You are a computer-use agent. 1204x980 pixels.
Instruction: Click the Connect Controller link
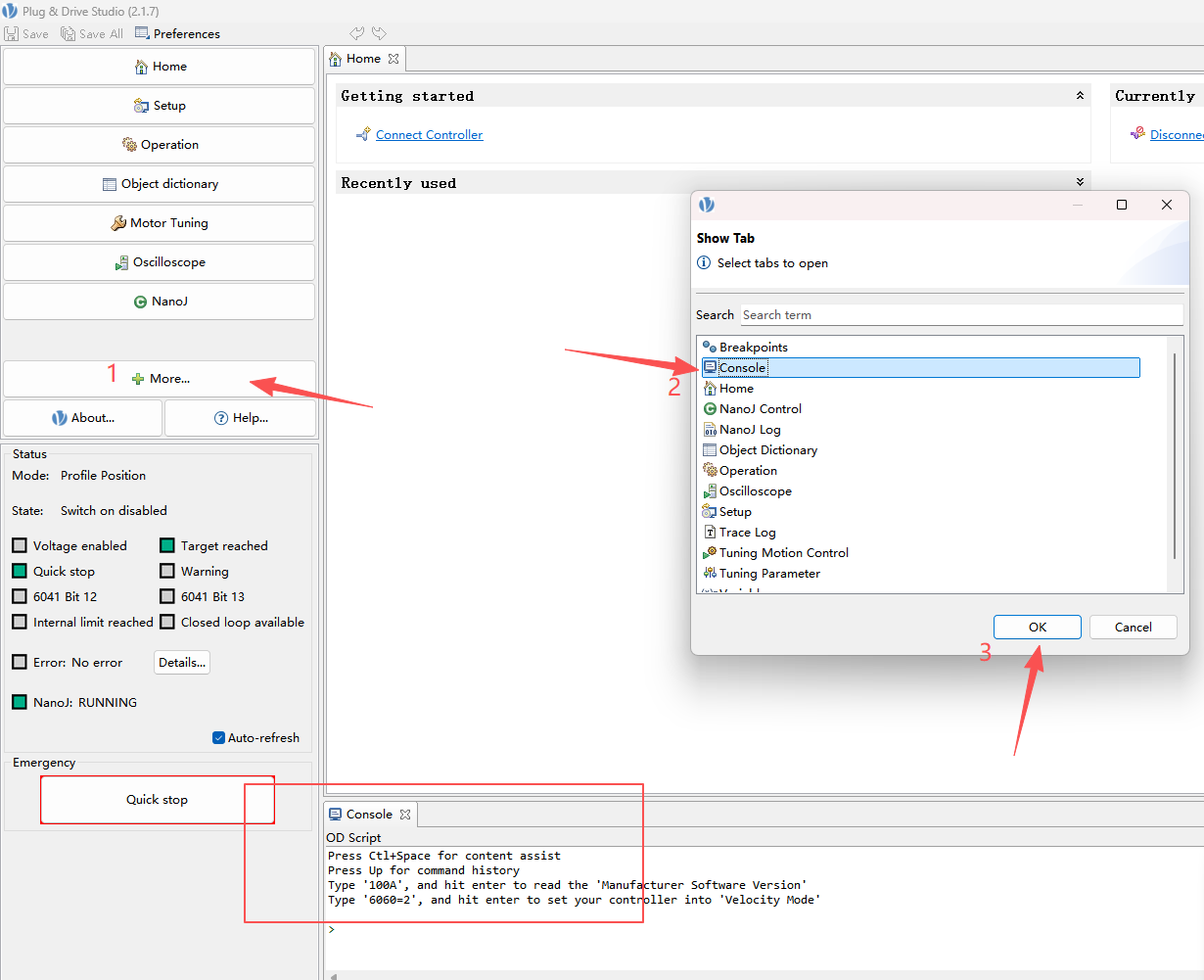click(x=430, y=135)
